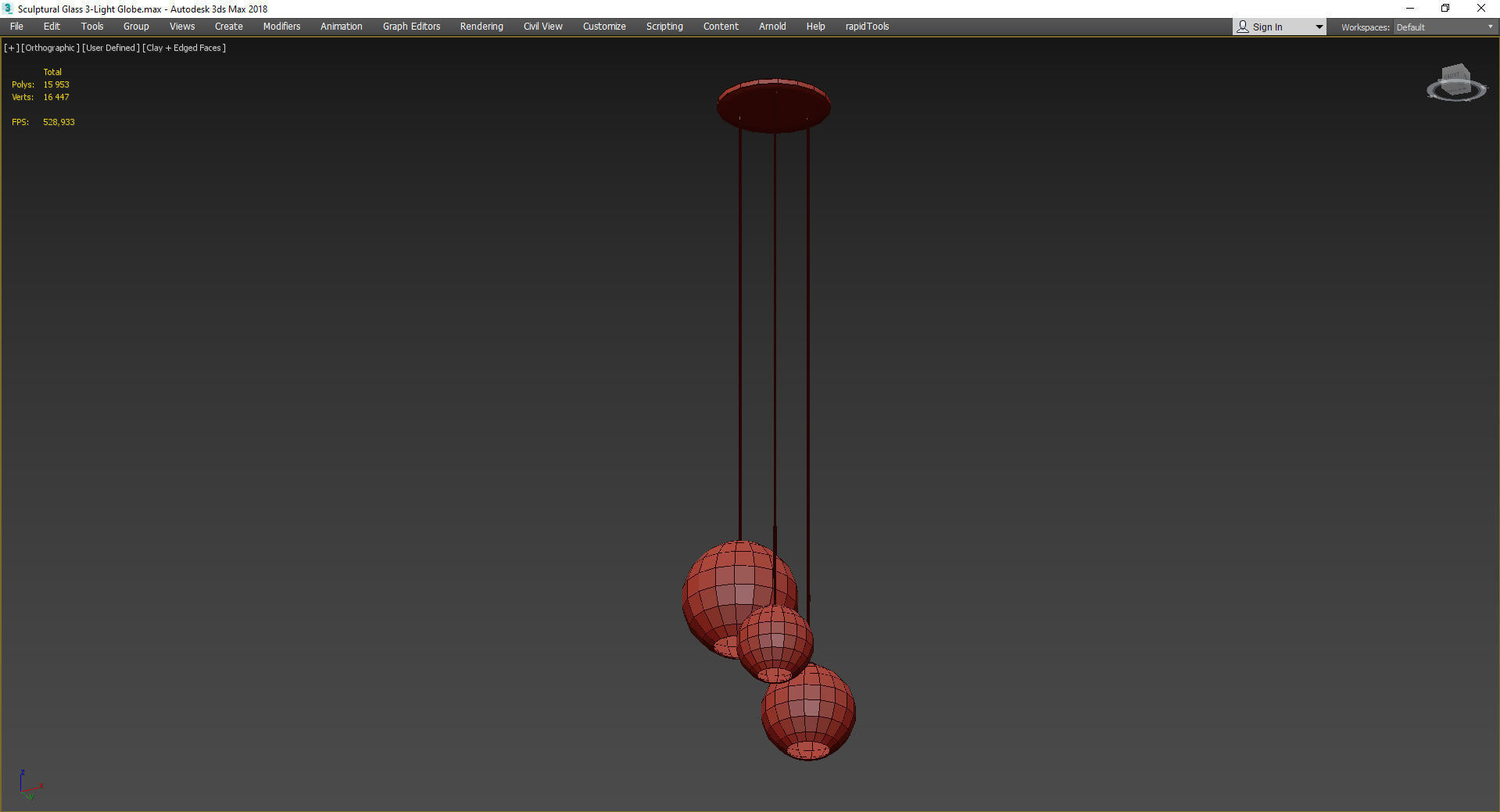The image size is (1500, 812).
Task: Click the [Orthographic] viewport label
Action: [x=51, y=48]
